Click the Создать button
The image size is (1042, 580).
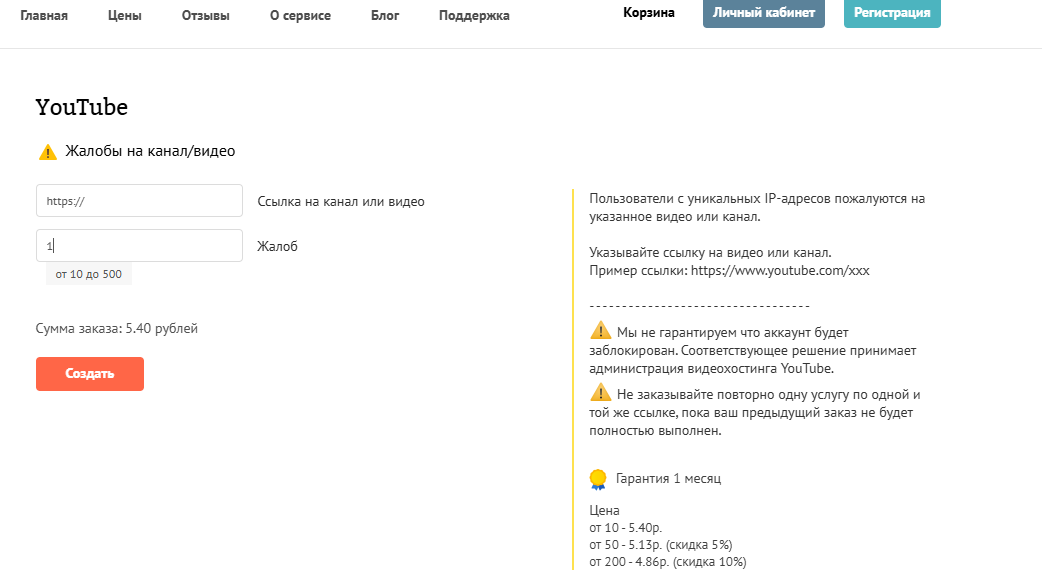click(x=90, y=373)
